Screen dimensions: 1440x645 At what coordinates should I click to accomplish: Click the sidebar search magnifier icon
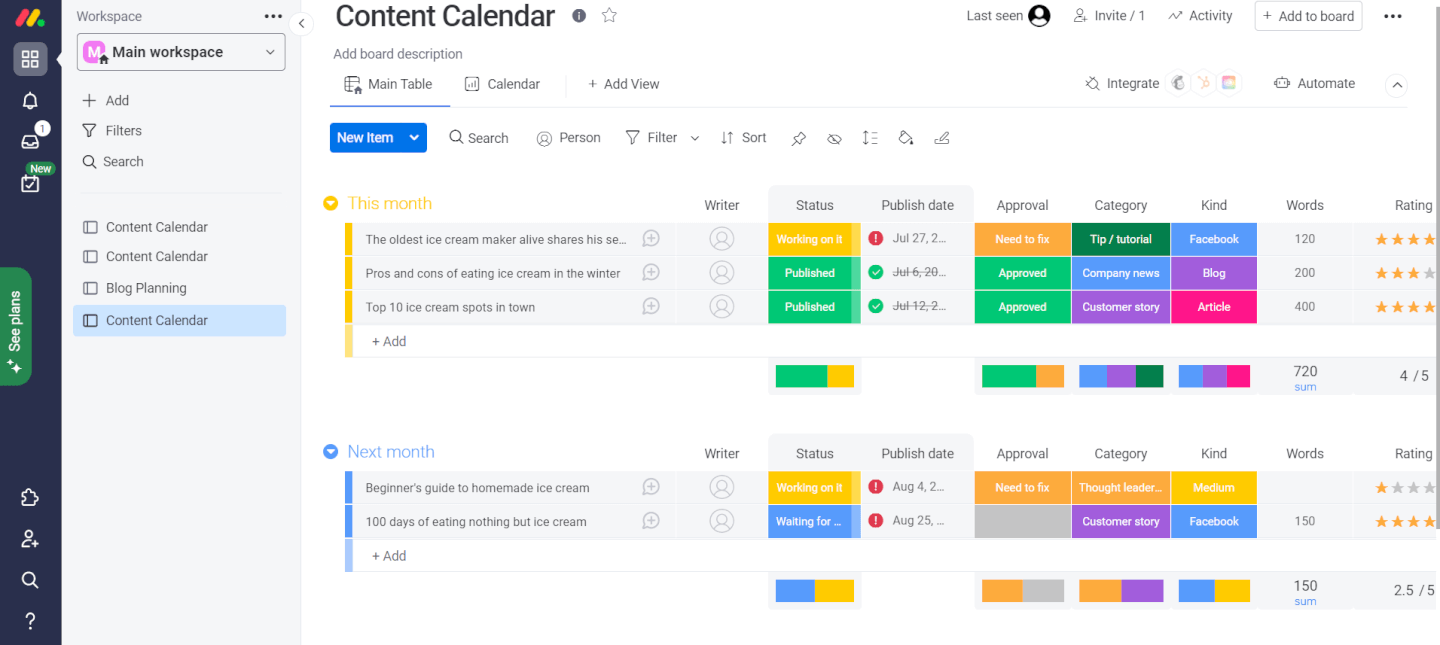click(30, 580)
